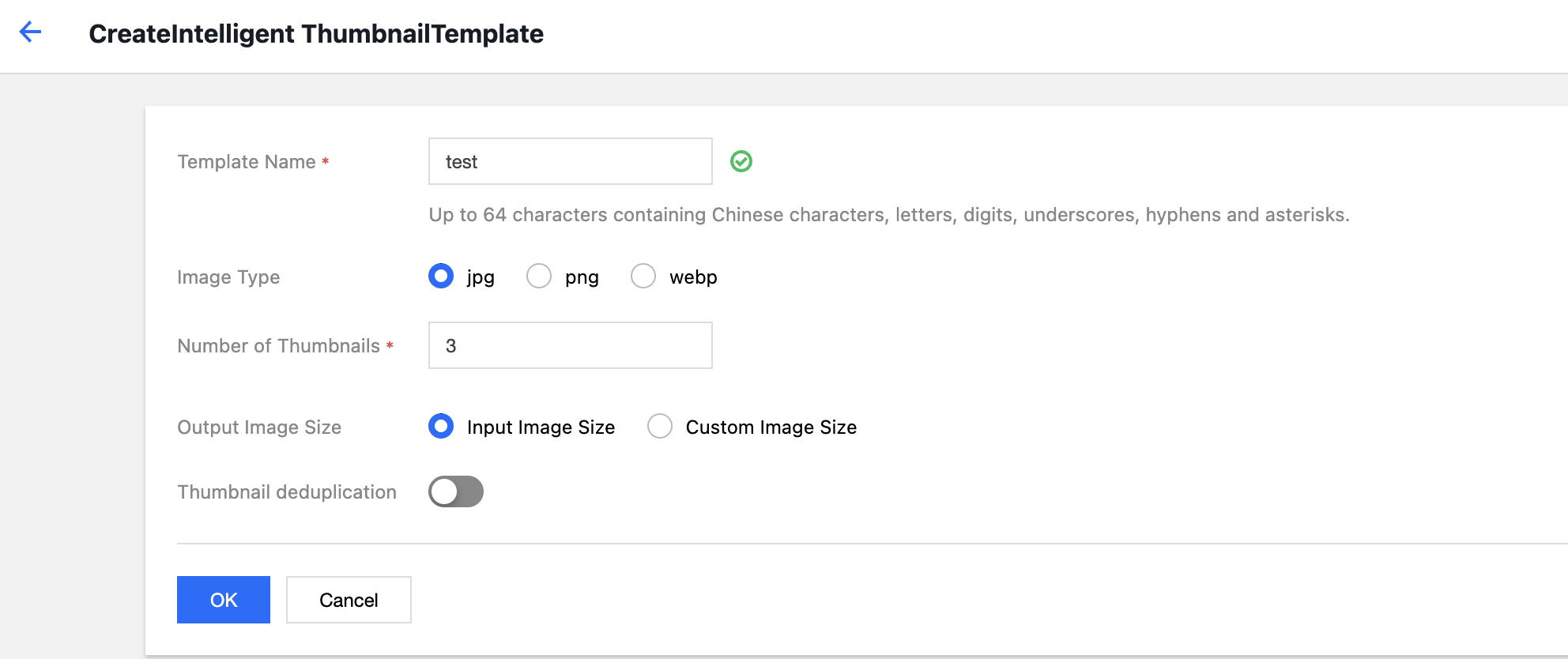Focus the Template Name text field
The image size is (1568, 659).
tap(570, 161)
